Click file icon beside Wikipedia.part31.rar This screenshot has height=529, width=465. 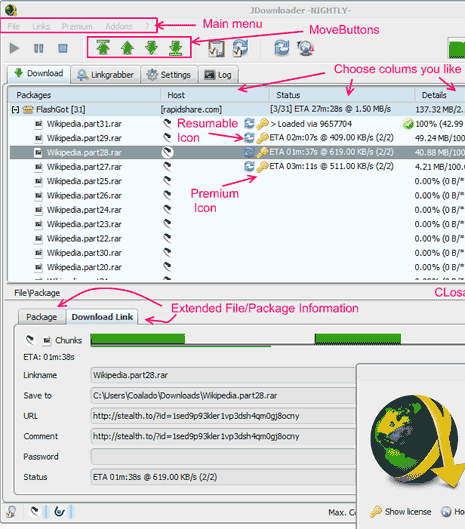pyautogui.click(x=38, y=124)
